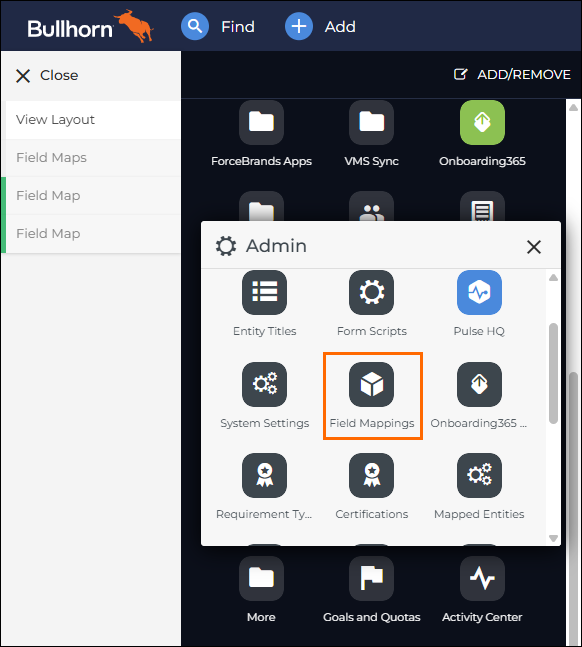Open Requirement Types ribbon icon
The height and width of the screenshot is (647, 582).
point(265,475)
